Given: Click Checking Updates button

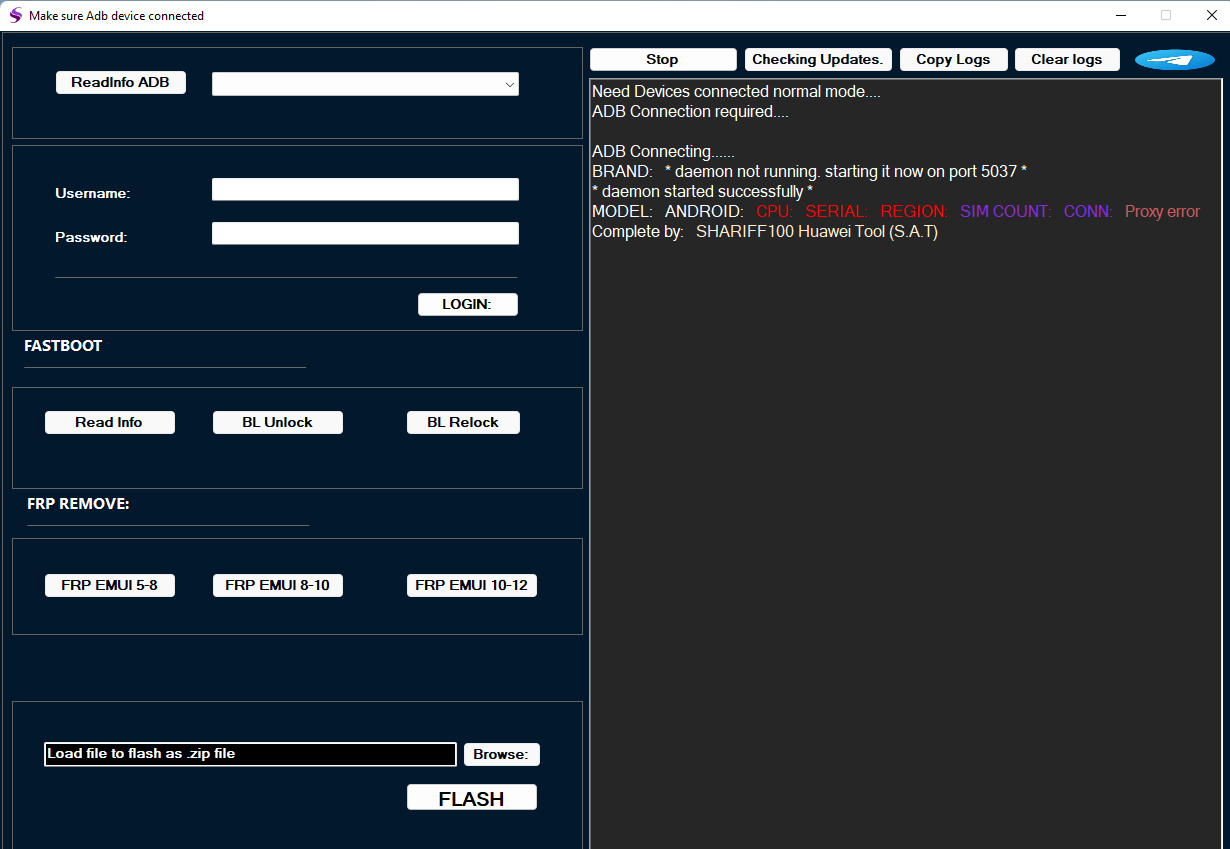Looking at the screenshot, I should click(817, 60).
